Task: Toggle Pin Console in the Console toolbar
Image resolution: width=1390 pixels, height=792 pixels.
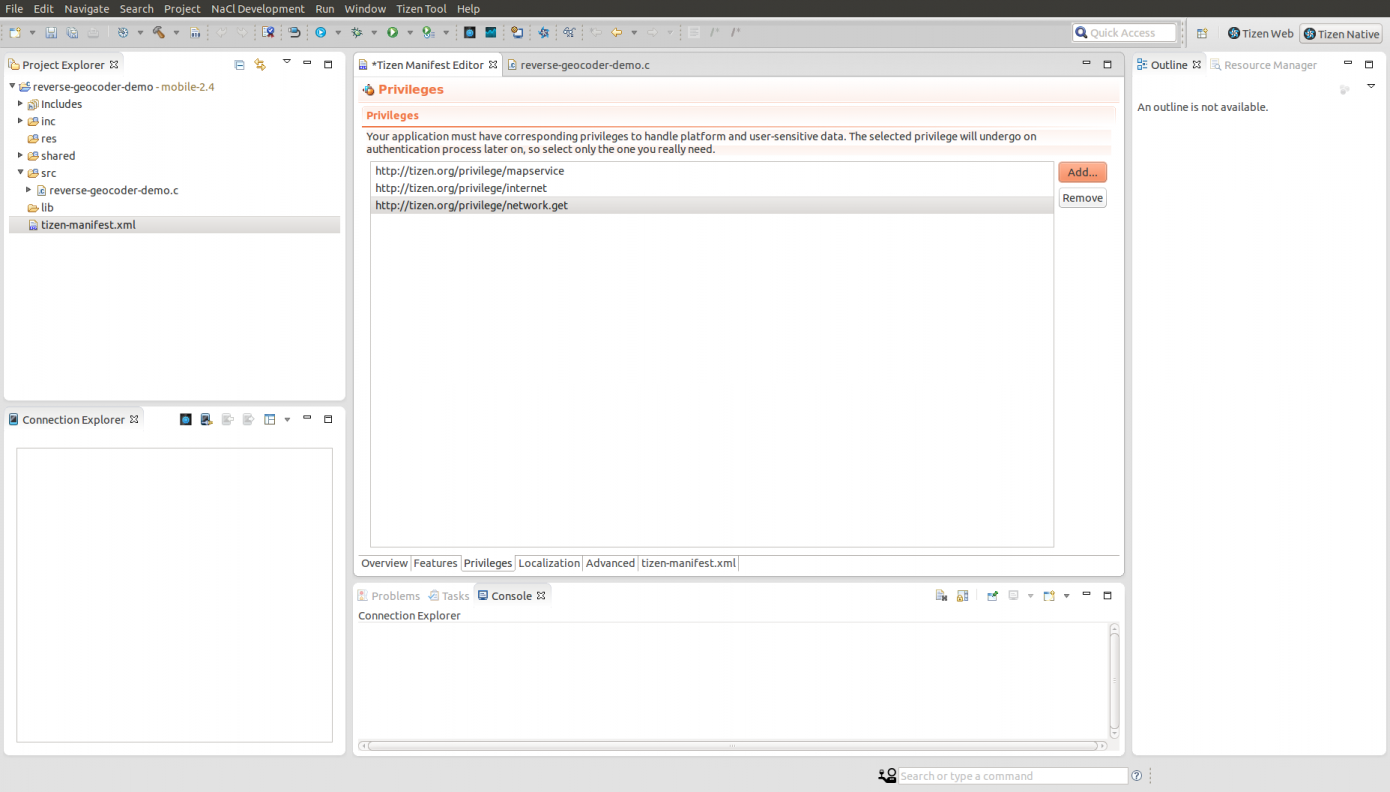Action: click(x=992, y=596)
